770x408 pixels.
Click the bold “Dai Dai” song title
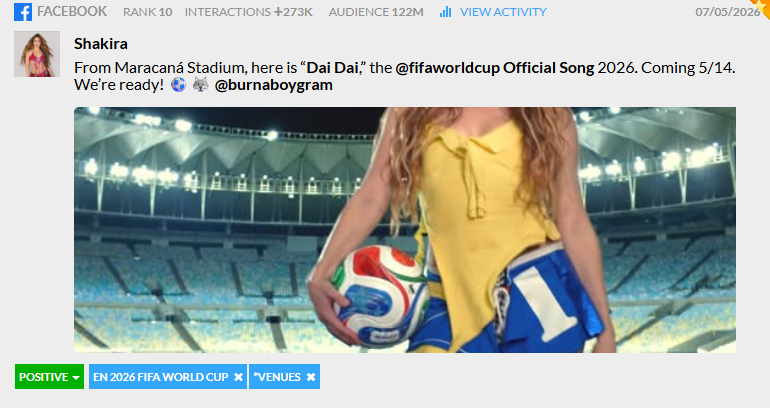coord(332,68)
